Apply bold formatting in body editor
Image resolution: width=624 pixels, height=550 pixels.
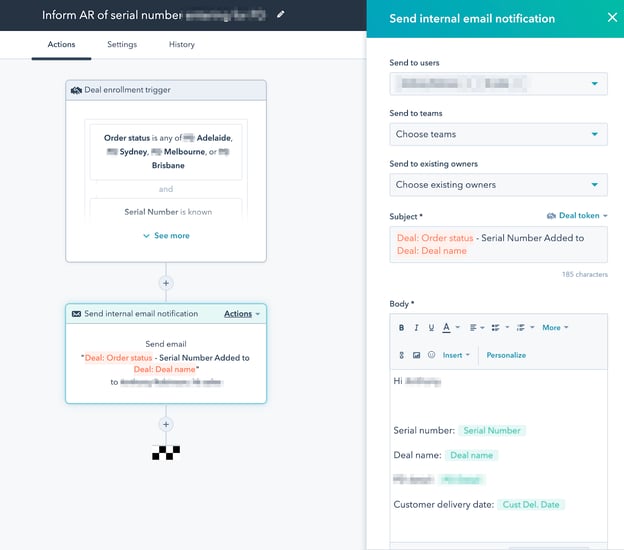[x=401, y=328]
